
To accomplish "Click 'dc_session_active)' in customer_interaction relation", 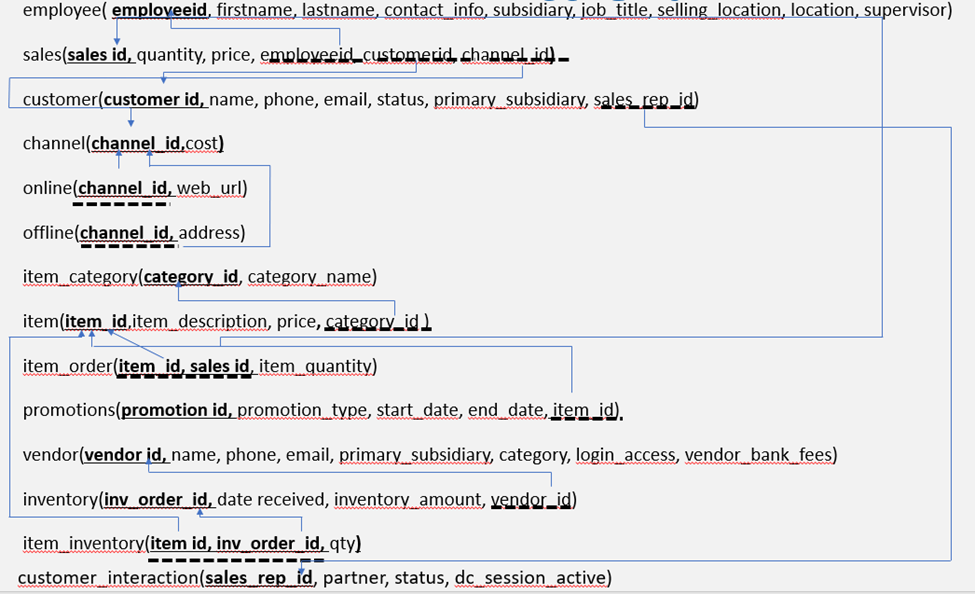I will click(x=533, y=578).
